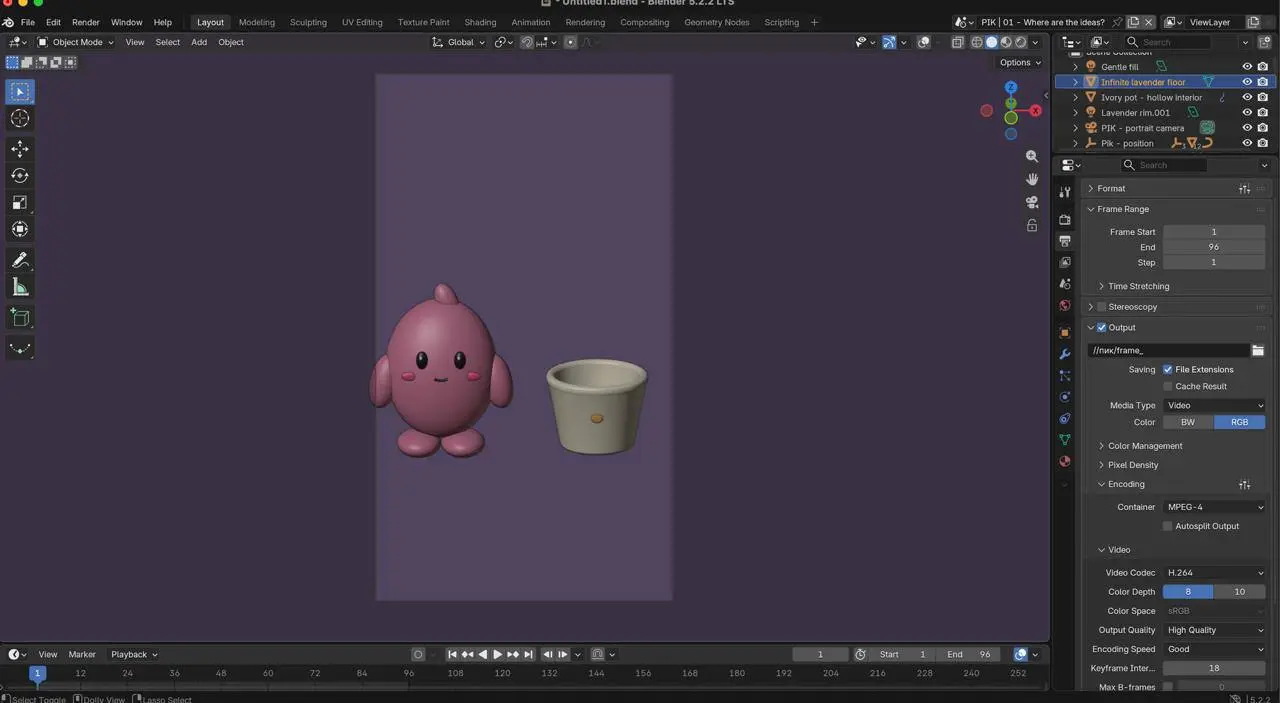This screenshot has height=703, width=1280.
Task: Set Color Depth to 10
Action: point(1240,592)
